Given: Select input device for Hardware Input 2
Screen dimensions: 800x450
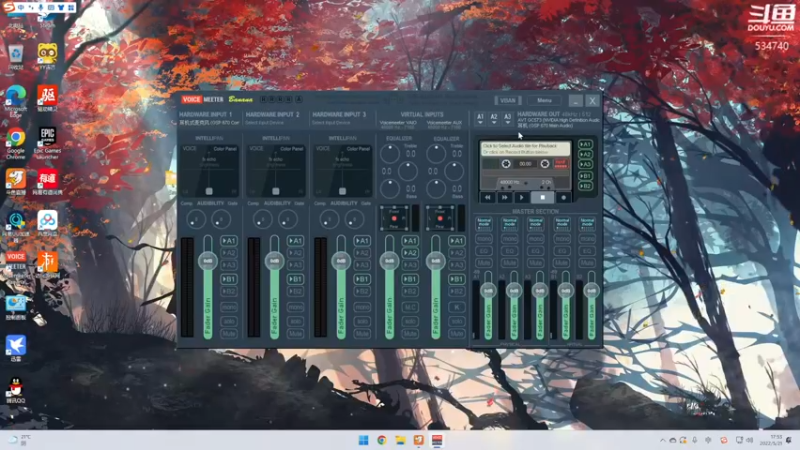Looking at the screenshot, I should (265, 123).
